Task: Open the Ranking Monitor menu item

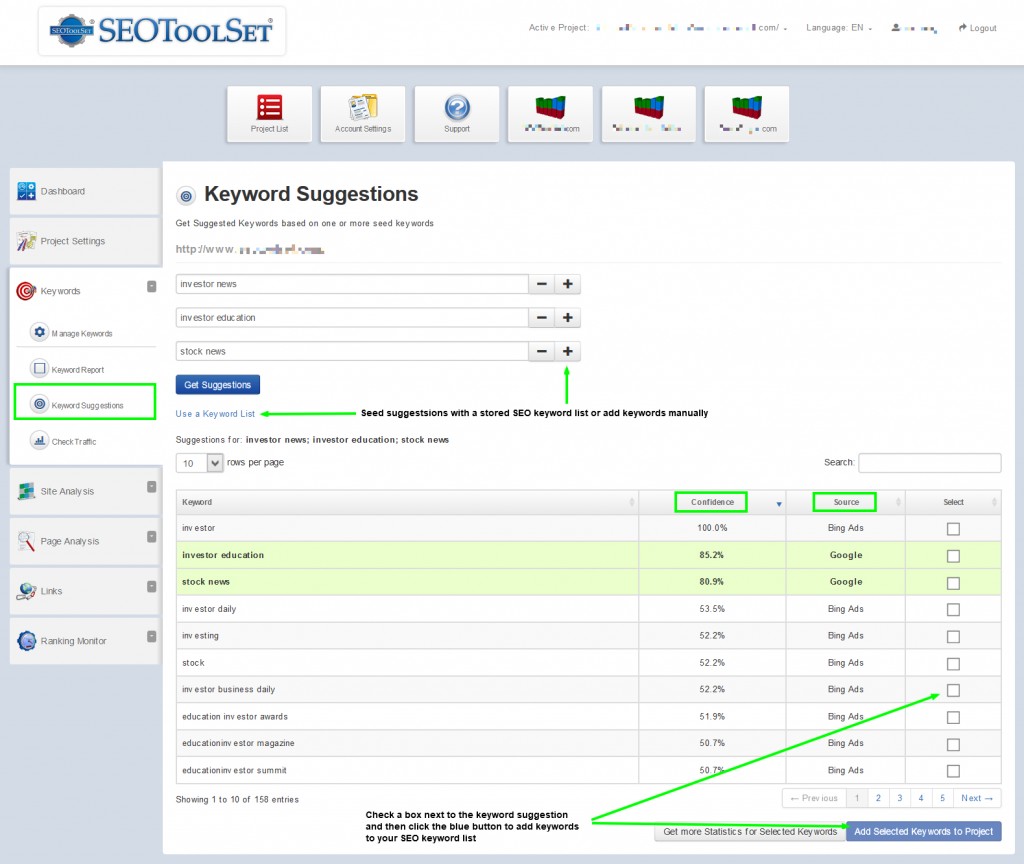Action: tap(72, 641)
